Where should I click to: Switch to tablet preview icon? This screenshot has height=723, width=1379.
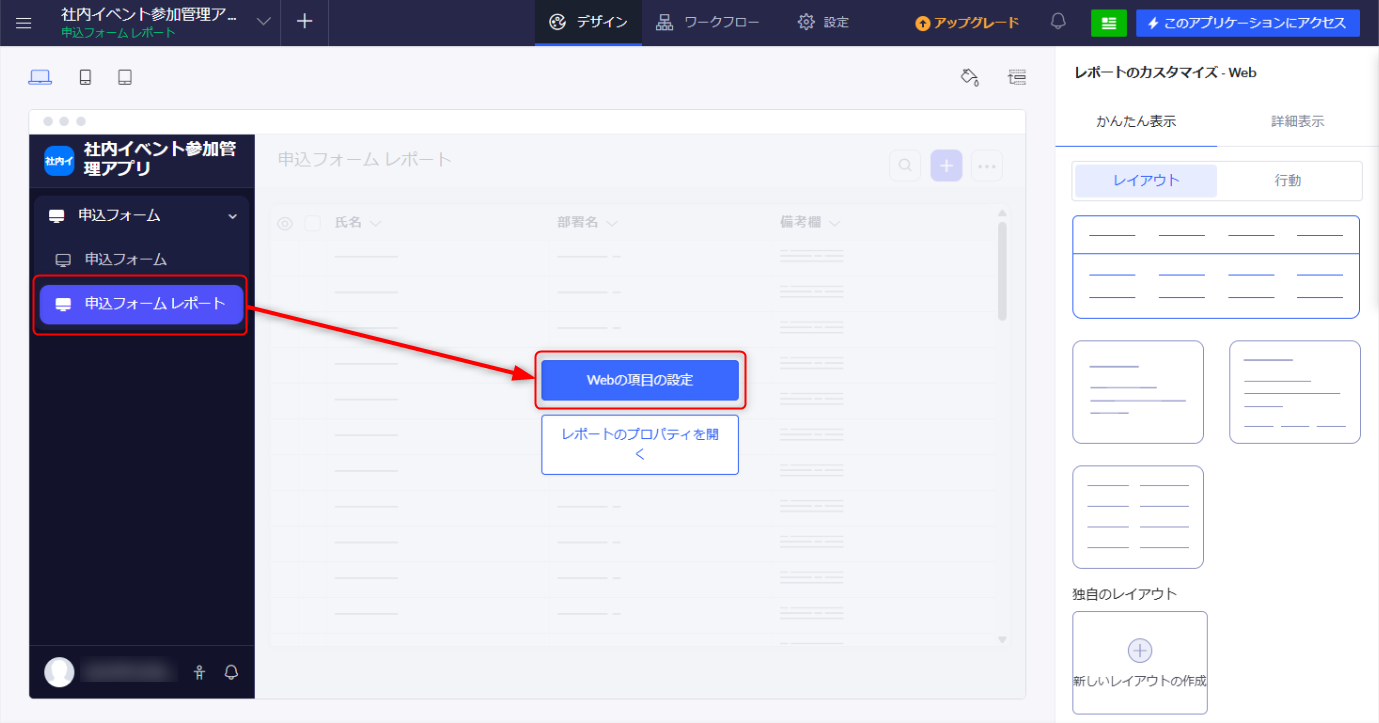tap(125, 77)
